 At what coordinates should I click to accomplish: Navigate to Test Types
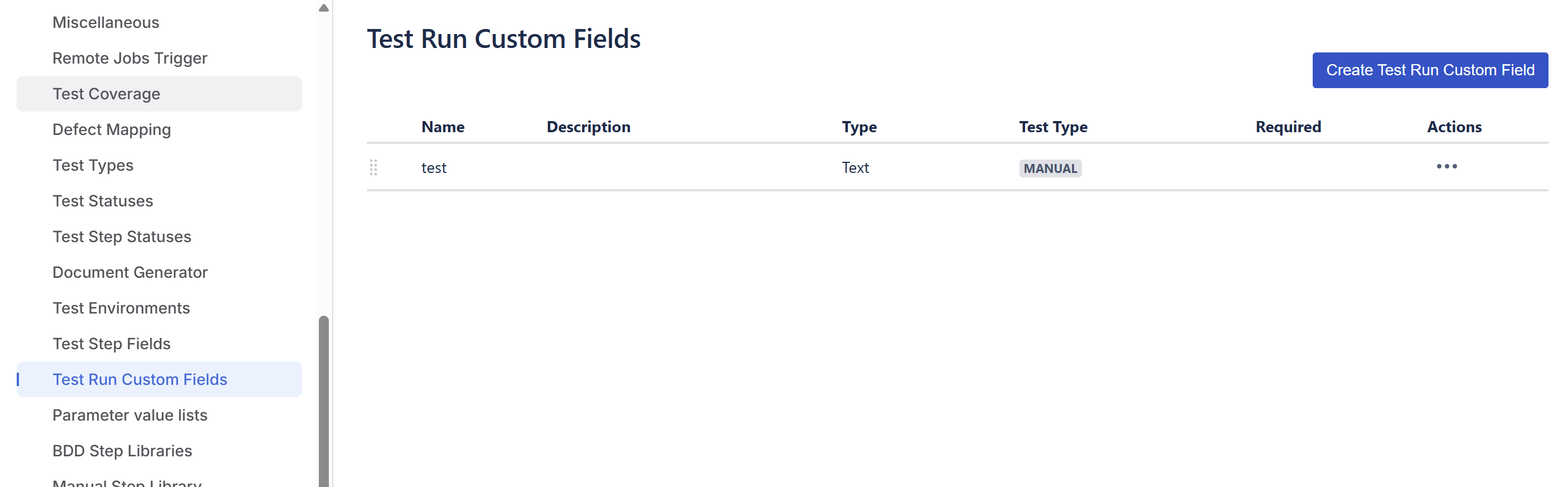tap(159, 165)
